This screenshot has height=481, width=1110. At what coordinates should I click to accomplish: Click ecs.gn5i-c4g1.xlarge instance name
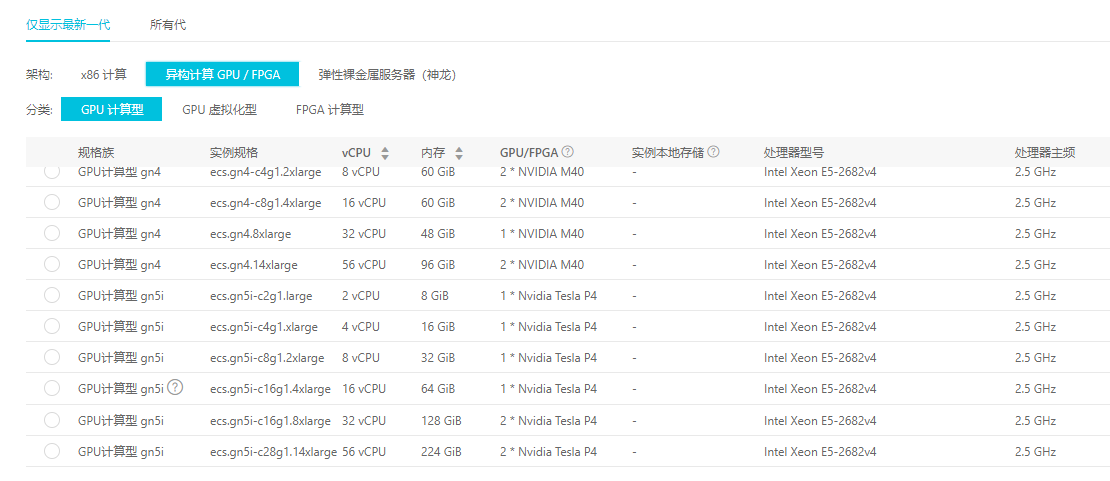264,327
